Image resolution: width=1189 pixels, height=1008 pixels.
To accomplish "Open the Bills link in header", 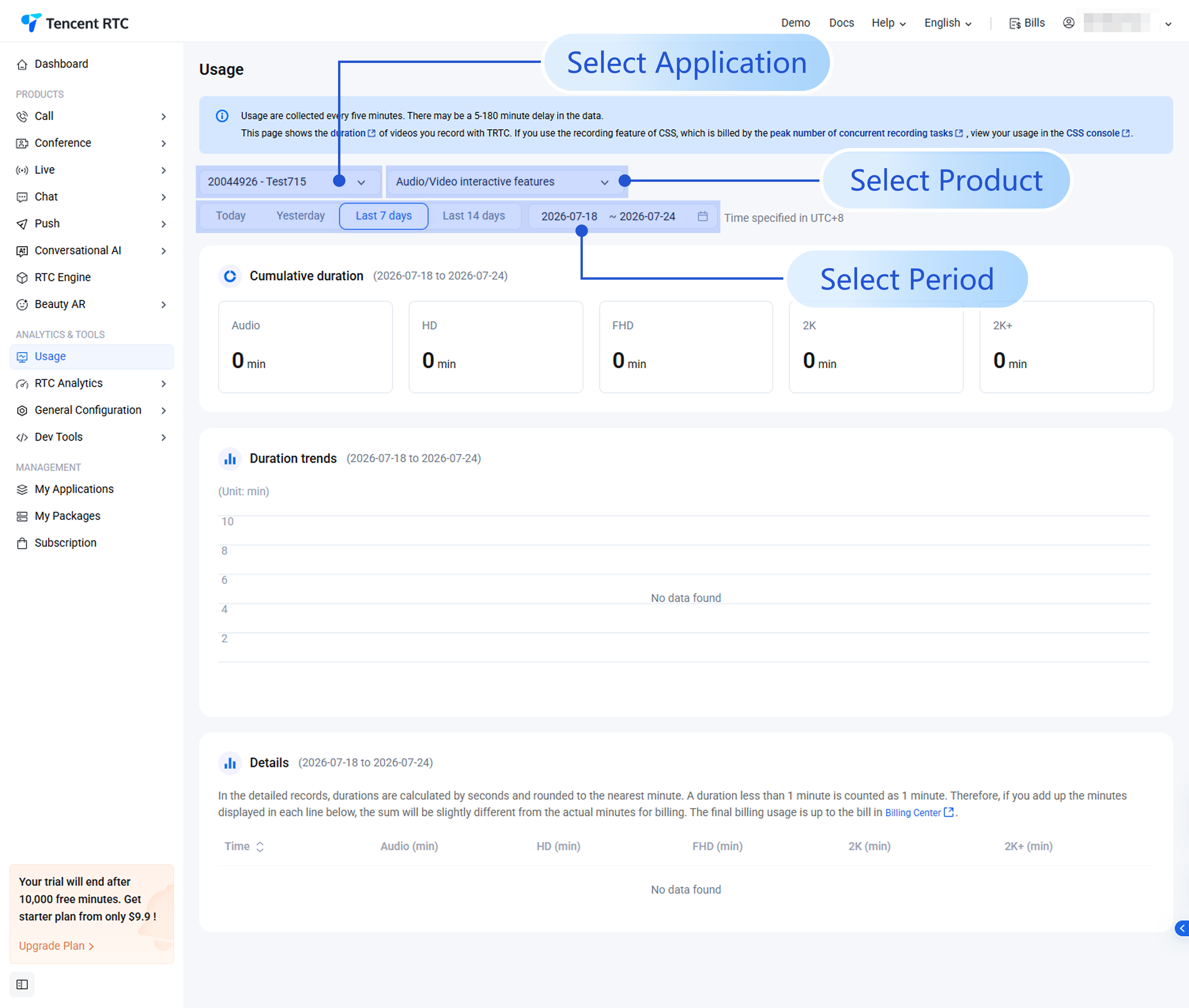I will (1027, 23).
